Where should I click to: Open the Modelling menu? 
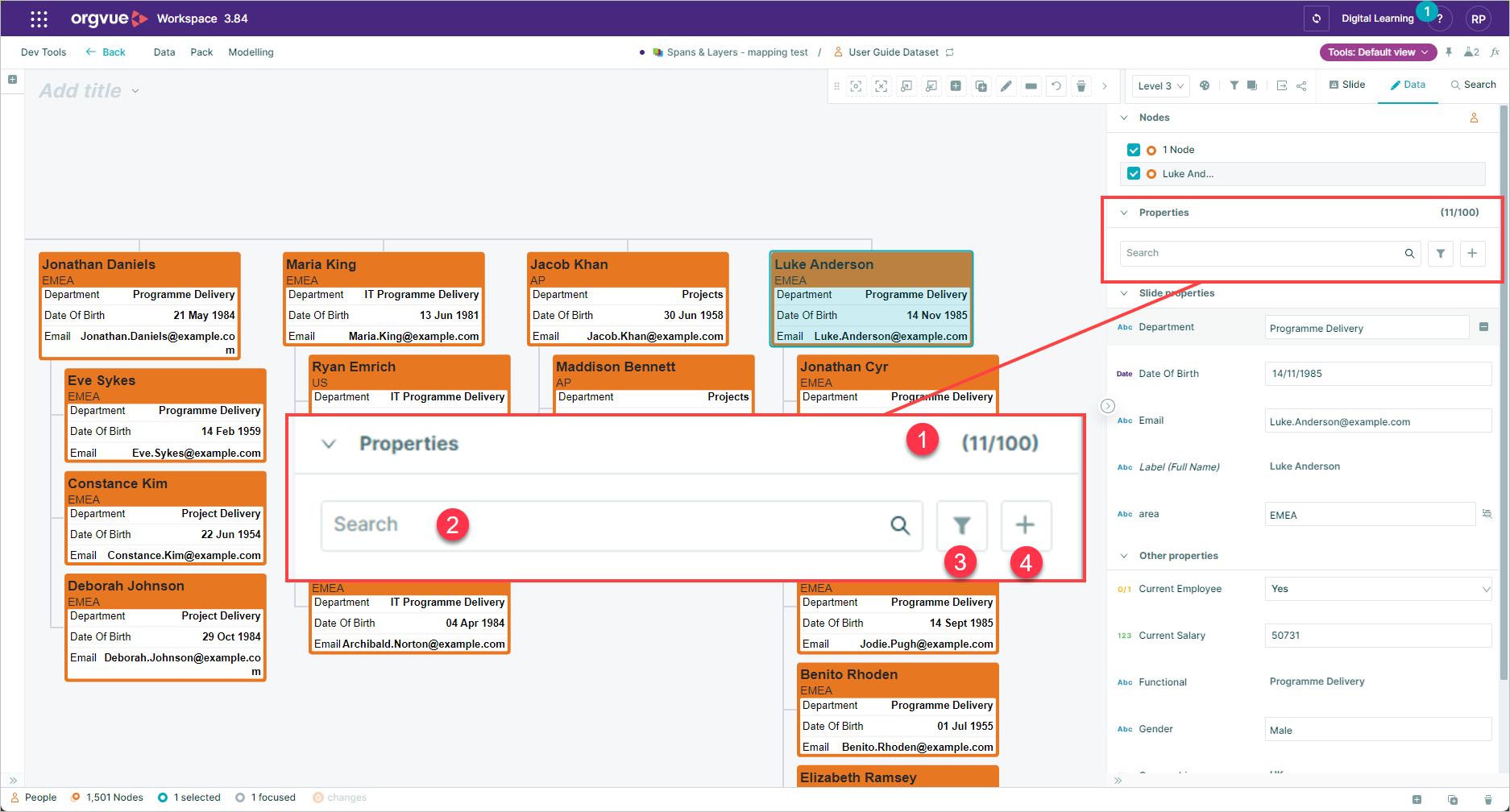tap(251, 52)
